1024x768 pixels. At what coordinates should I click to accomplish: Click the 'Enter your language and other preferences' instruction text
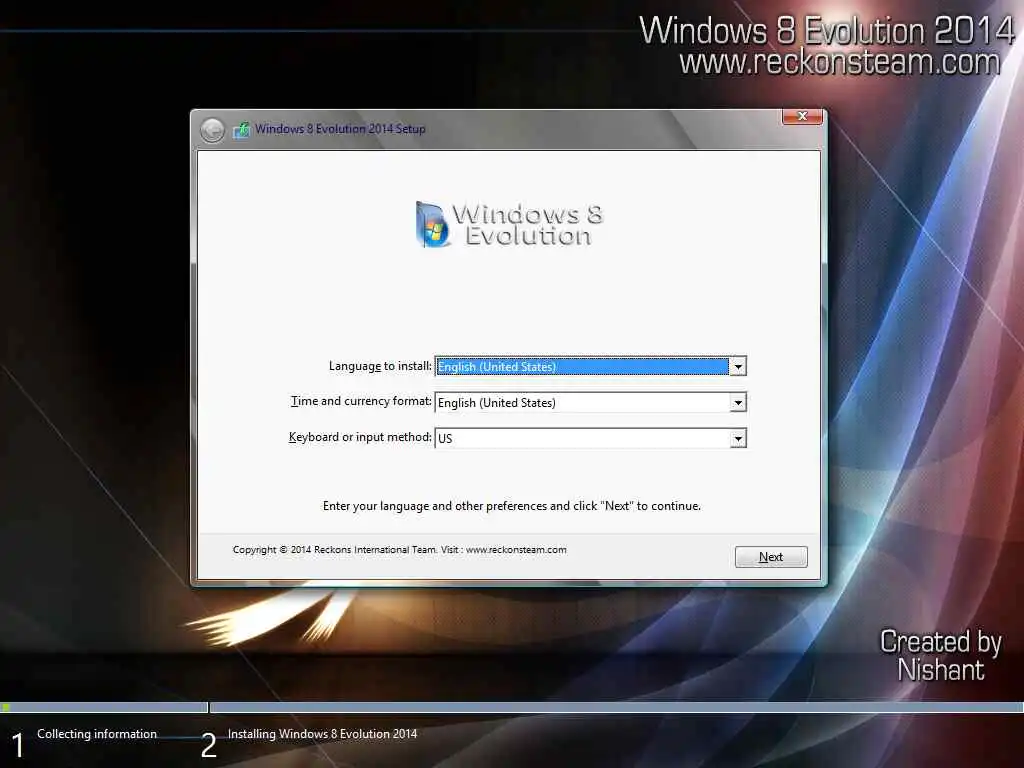(x=511, y=506)
